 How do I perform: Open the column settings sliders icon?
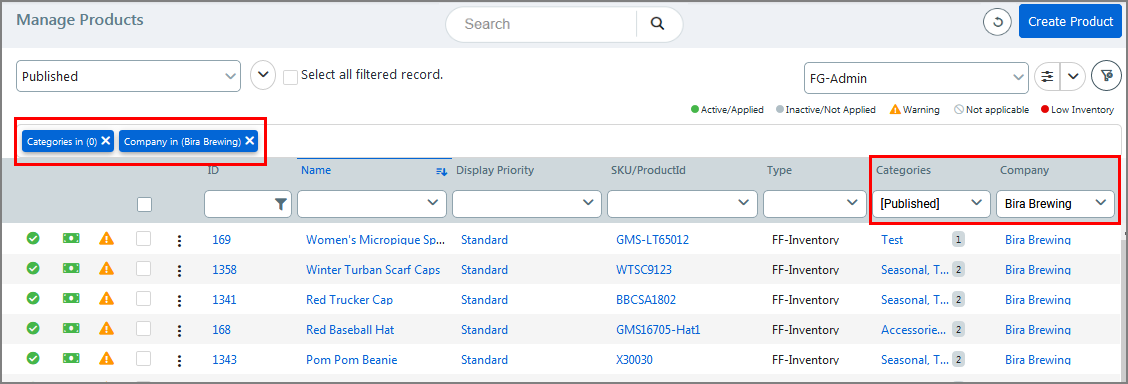(1047, 76)
